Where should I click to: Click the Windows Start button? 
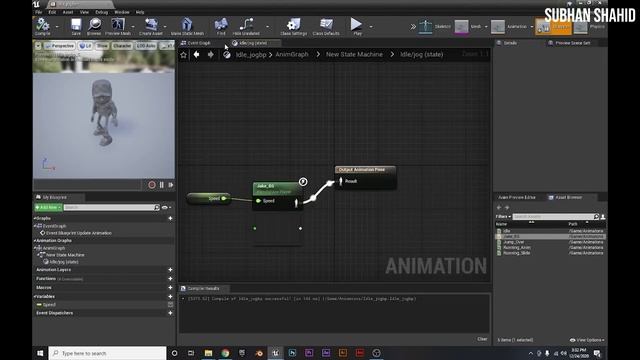40,353
